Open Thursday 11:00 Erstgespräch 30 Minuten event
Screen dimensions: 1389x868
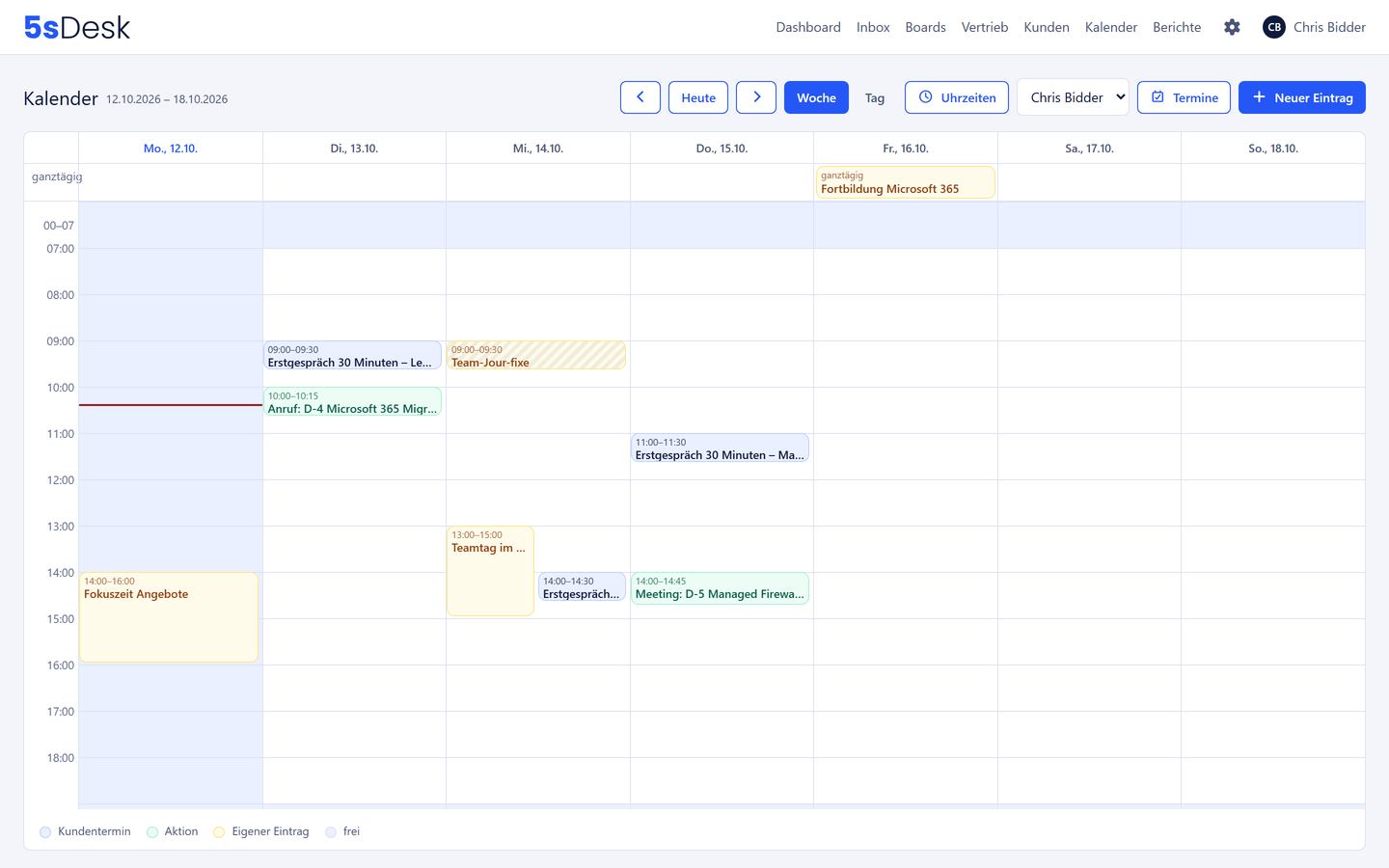click(x=720, y=448)
